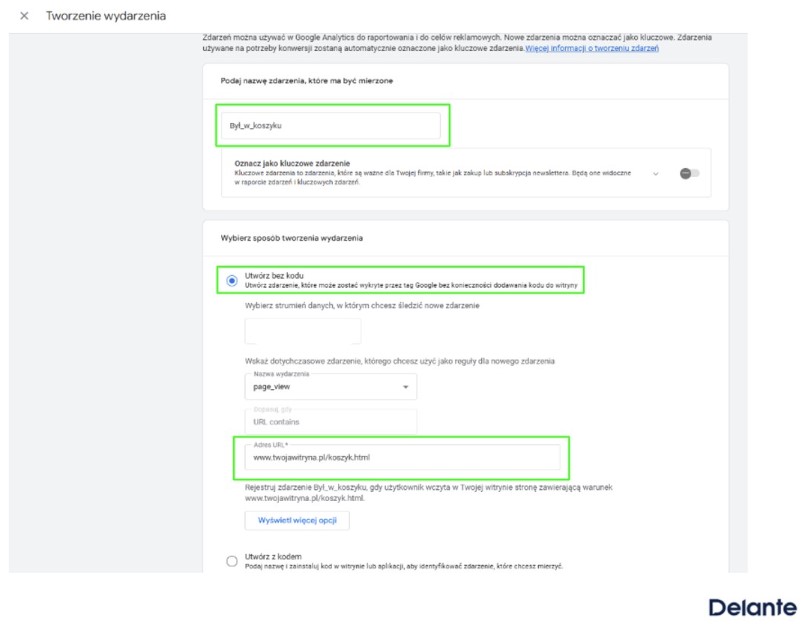The width and height of the screenshot is (802, 628).
Task: Select the Utwórz bez kodu radio button
Action: point(232,281)
